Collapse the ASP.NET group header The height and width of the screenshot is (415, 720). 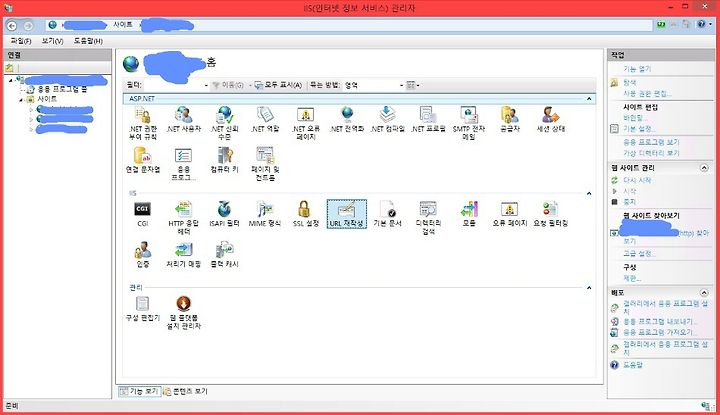tap(589, 99)
